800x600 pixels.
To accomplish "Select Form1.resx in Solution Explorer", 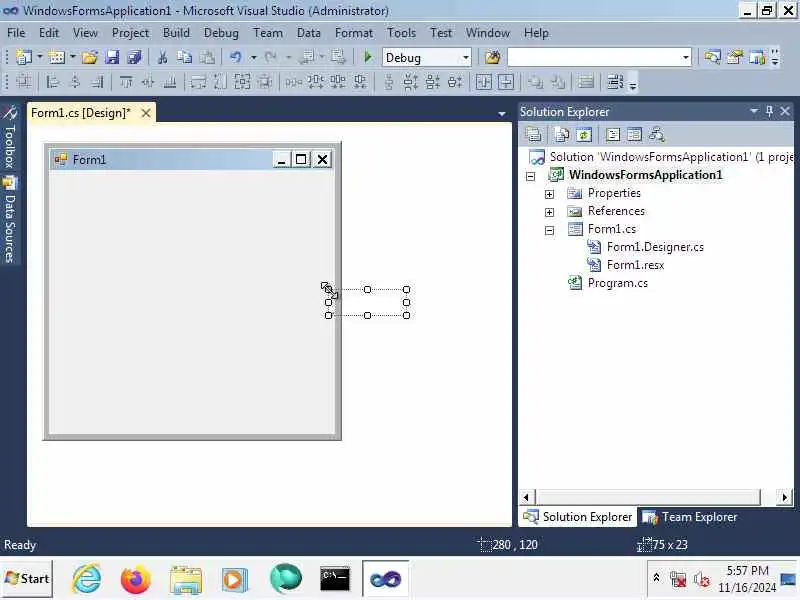I will click(635, 265).
